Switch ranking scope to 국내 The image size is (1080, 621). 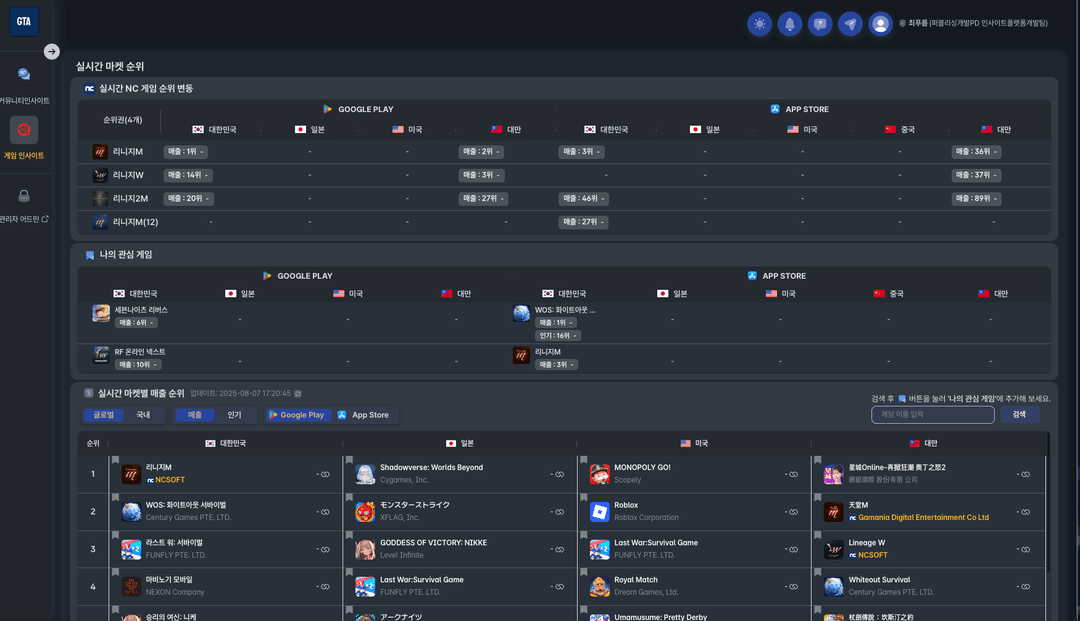point(143,414)
